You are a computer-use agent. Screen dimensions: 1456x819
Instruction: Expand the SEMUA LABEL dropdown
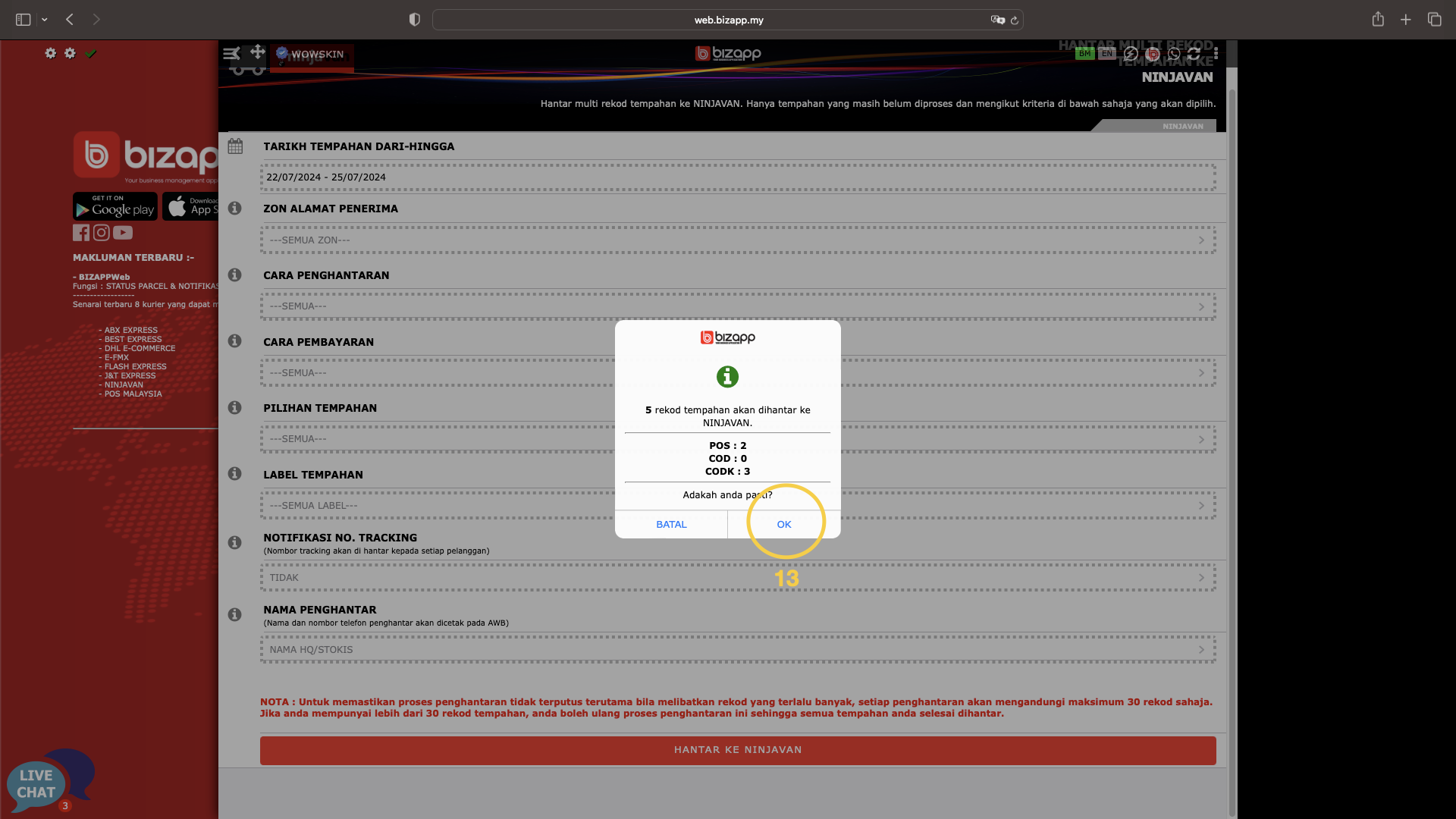pyautogui.click(x=738, y=506)
